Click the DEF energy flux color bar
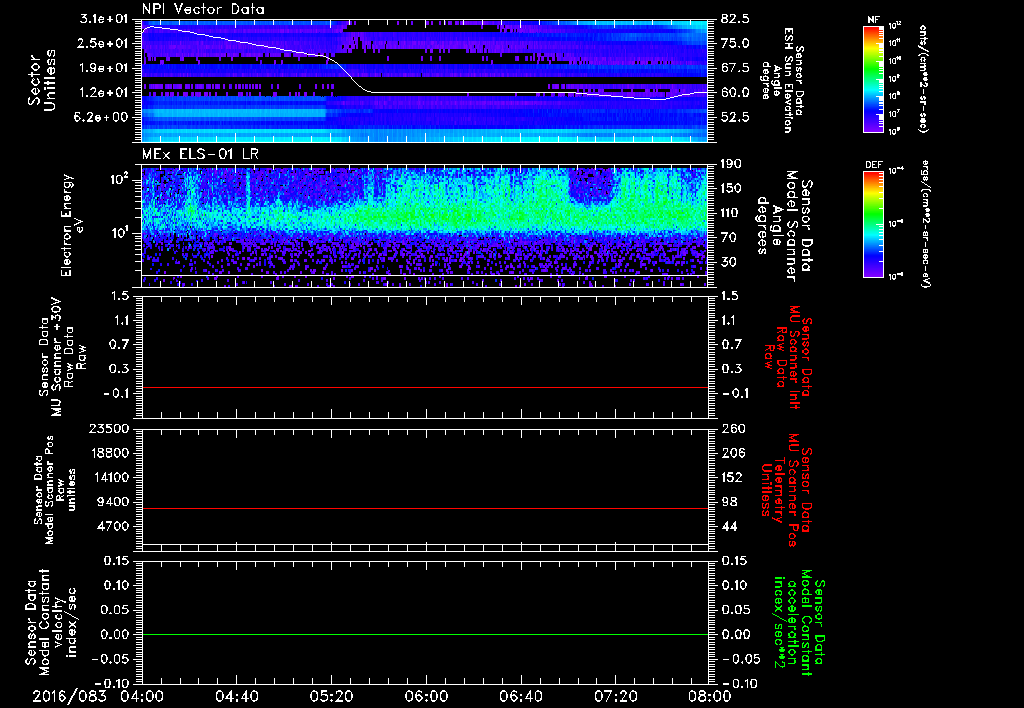This screenshot has height=708, width=1024. (874, 224)
